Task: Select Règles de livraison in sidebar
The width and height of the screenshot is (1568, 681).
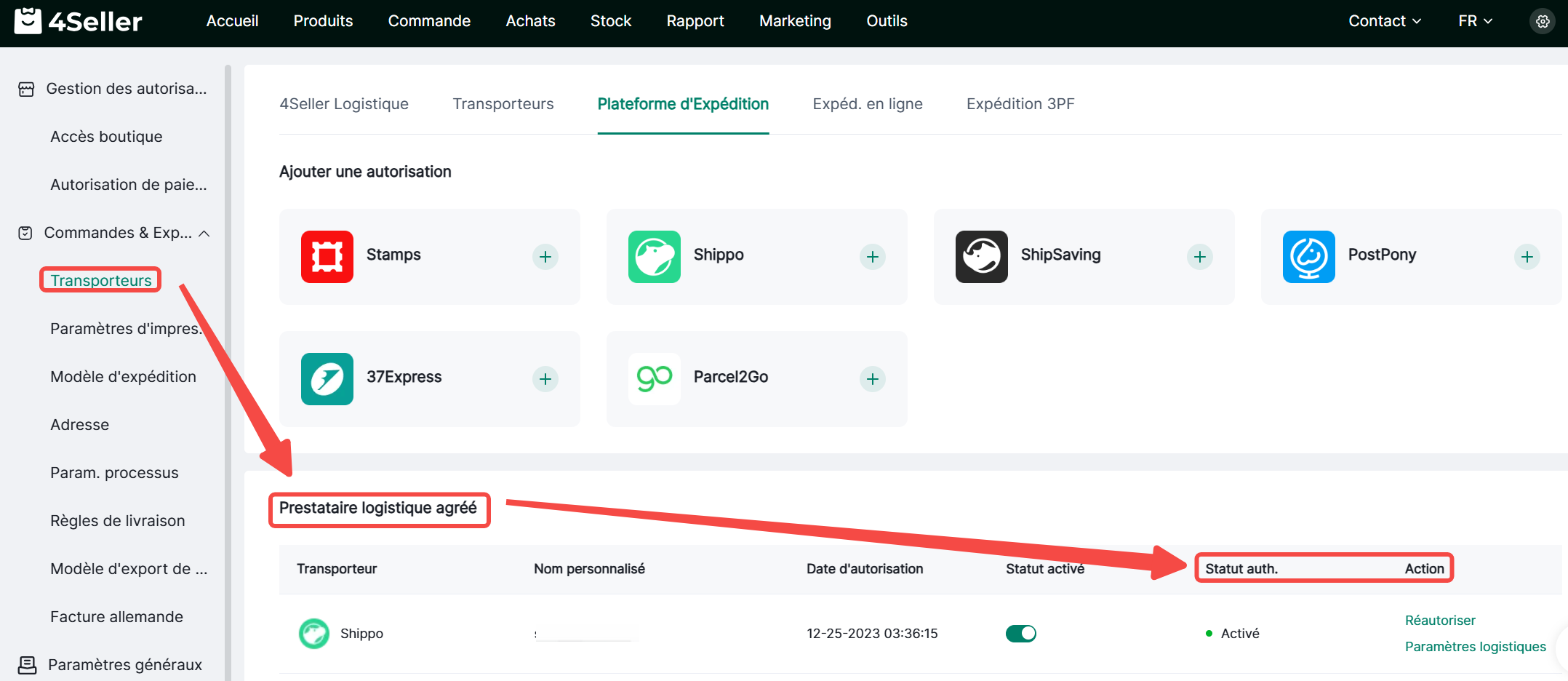Action: pyautogui.click(x=118, y=521)
